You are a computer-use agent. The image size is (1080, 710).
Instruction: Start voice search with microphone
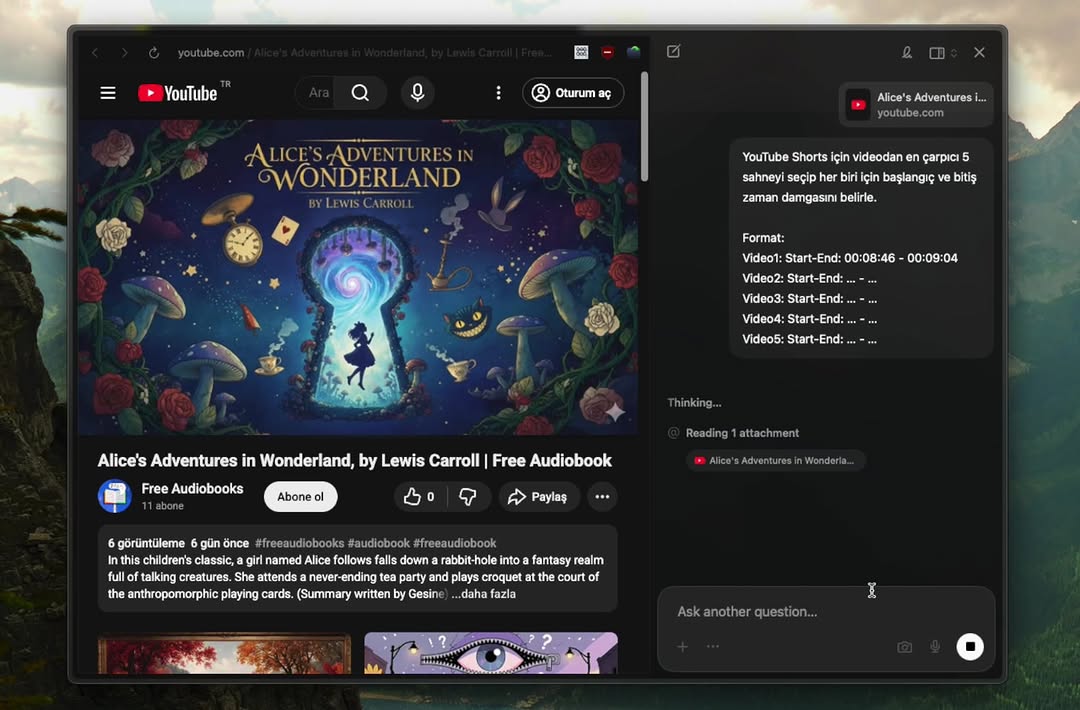pos(417,92)
